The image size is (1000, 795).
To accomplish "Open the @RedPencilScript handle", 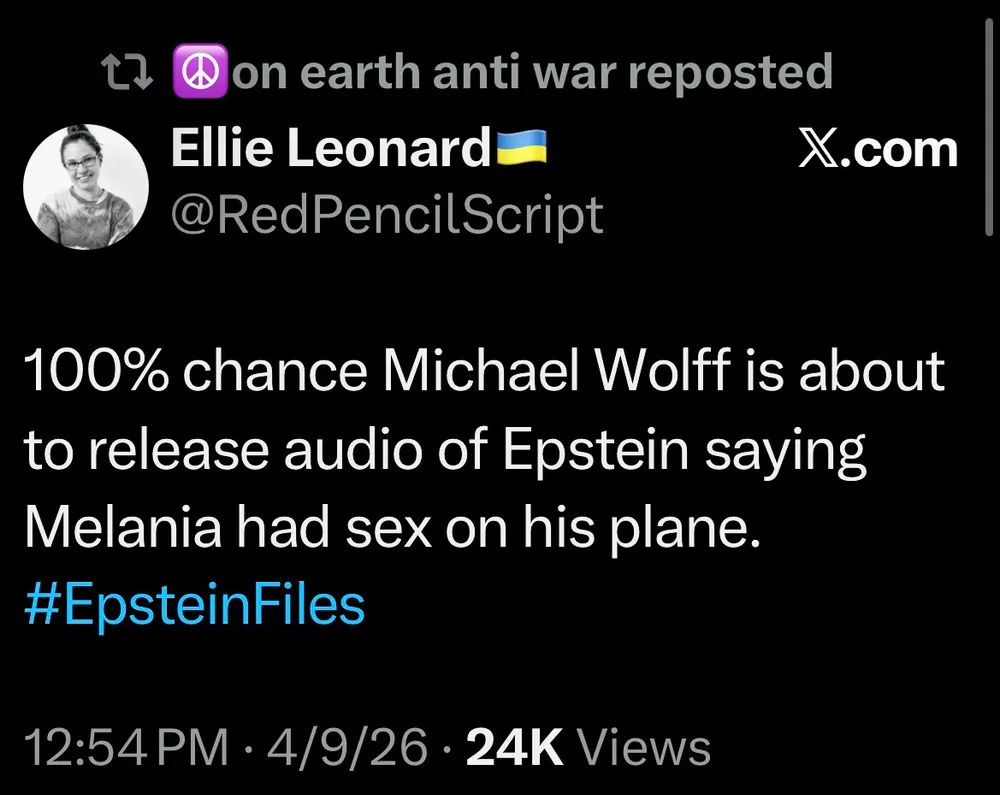I will point(387,213).
